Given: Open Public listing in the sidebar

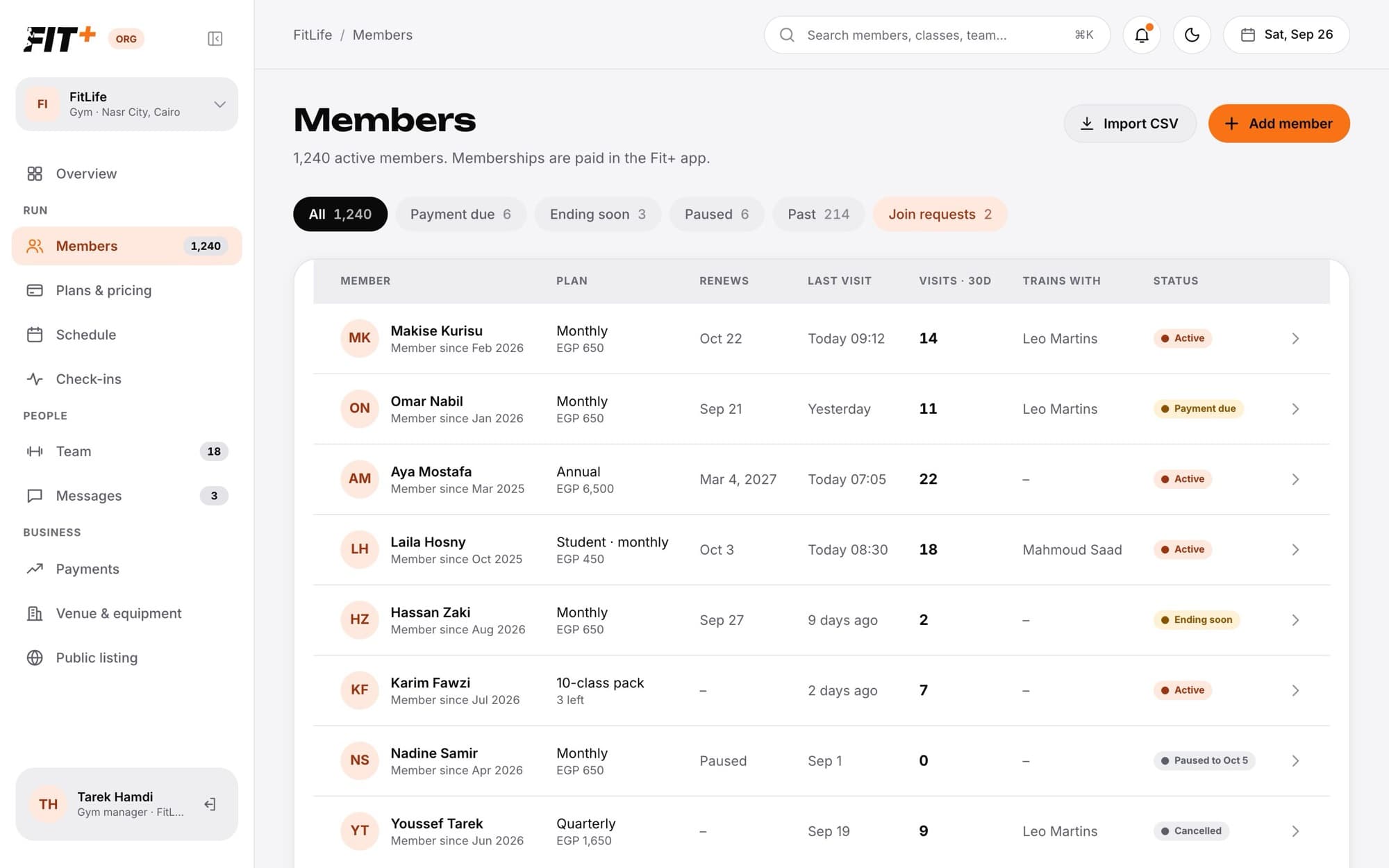Looking at the screenshot, I should (x=126, y=658).
